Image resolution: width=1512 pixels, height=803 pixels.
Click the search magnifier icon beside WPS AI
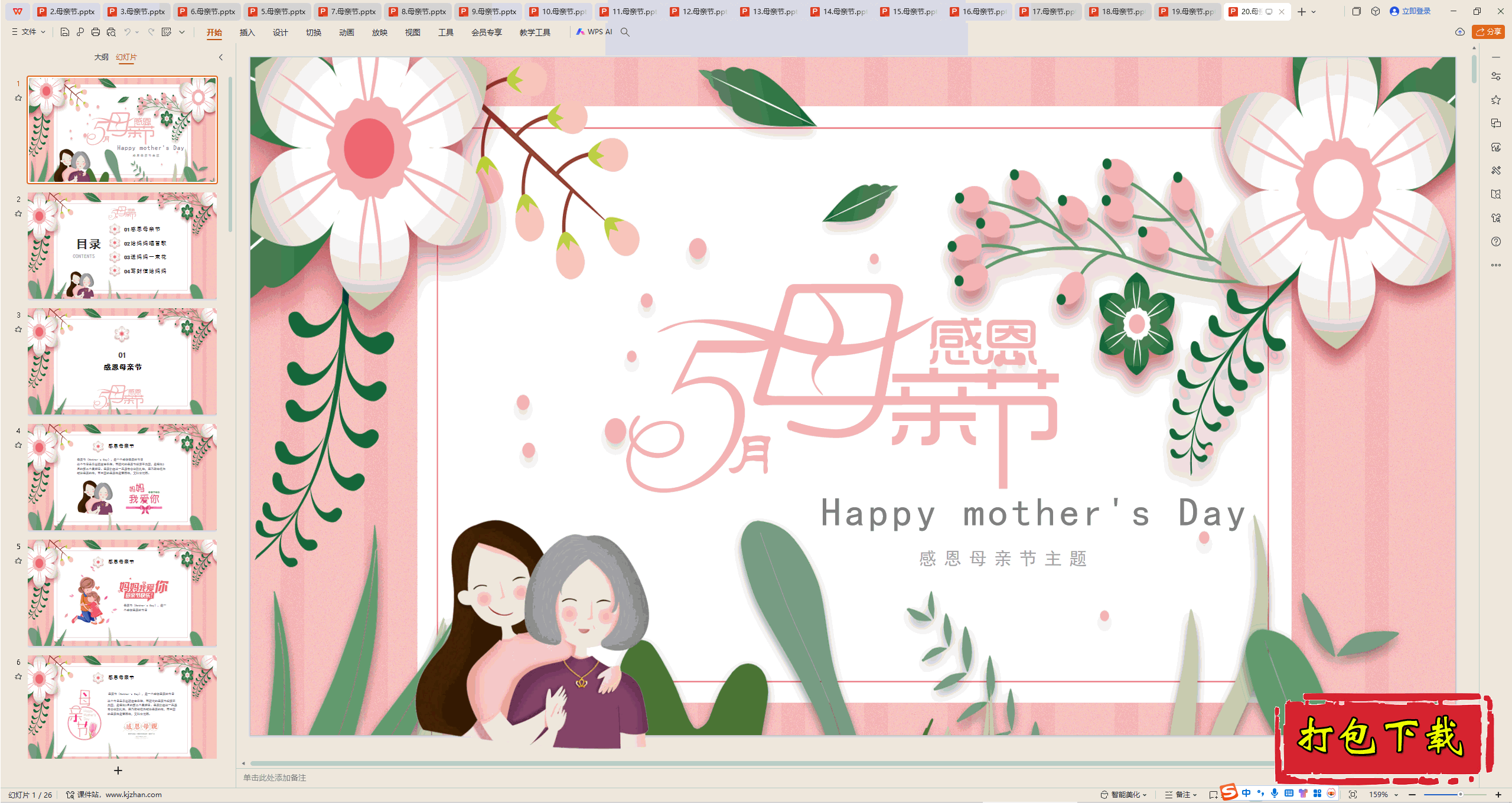click(x=625, y=32)
